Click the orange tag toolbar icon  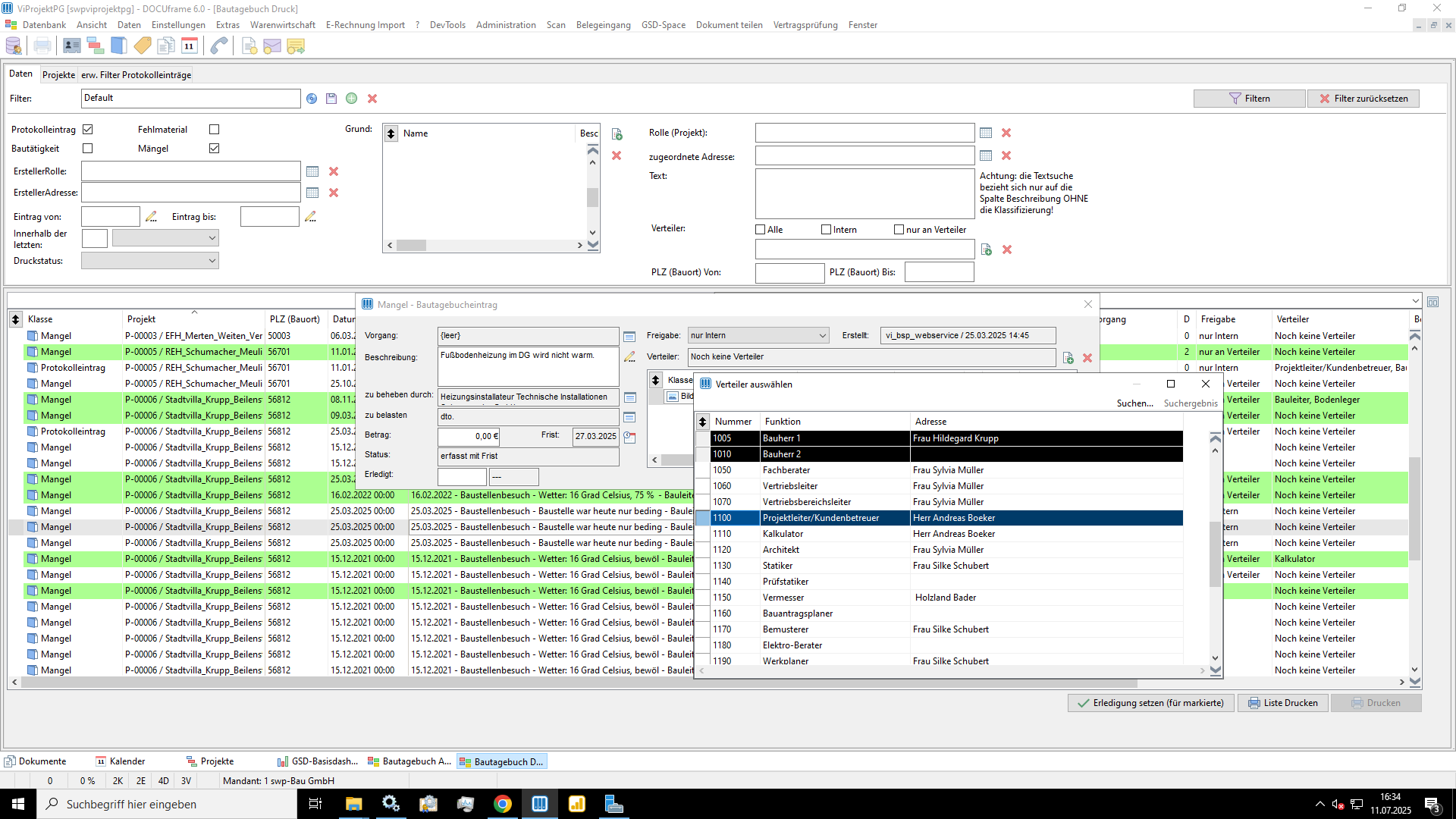click(x=143, y=46)
